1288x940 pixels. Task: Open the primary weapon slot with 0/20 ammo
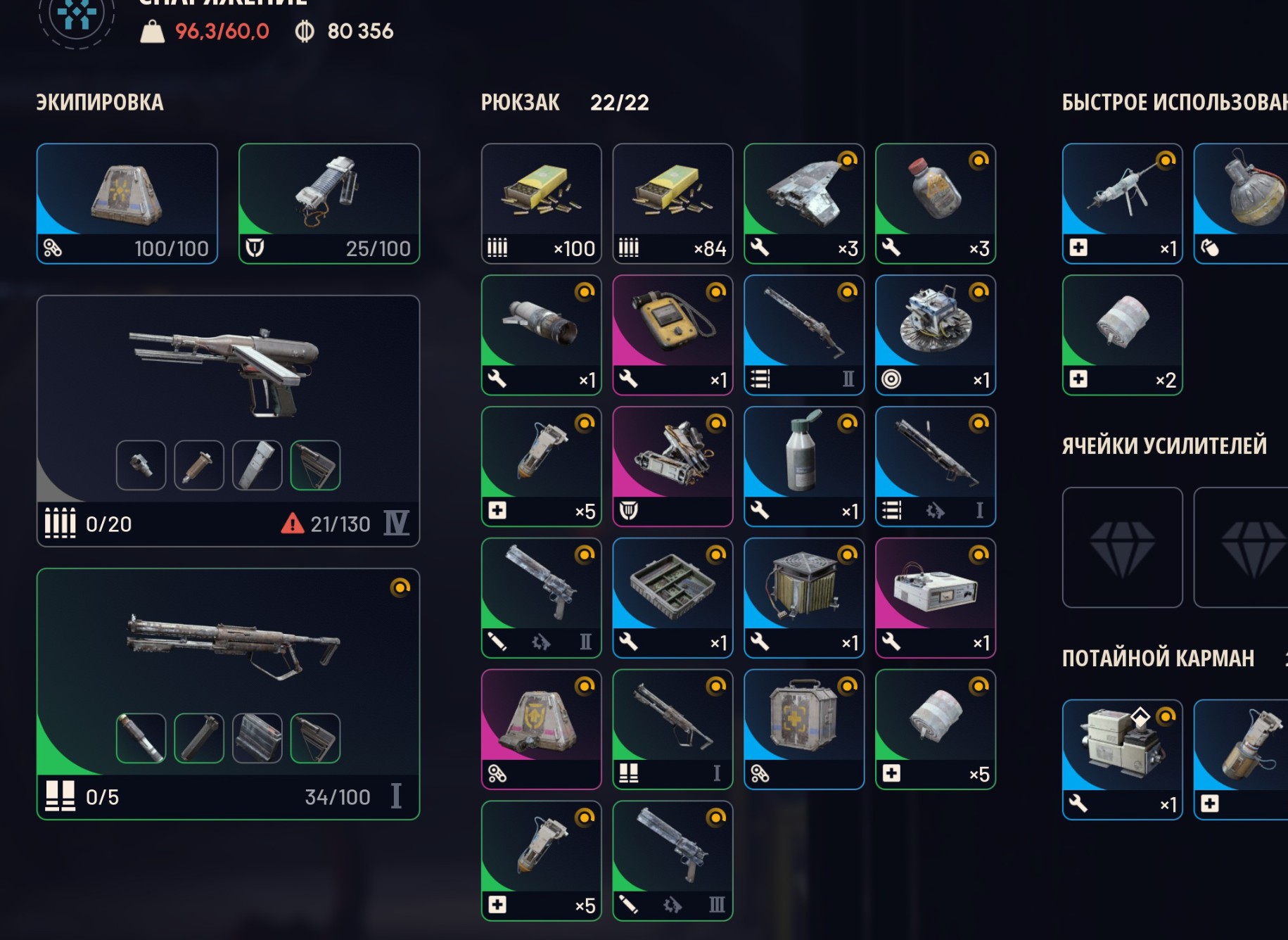point(228,421)
